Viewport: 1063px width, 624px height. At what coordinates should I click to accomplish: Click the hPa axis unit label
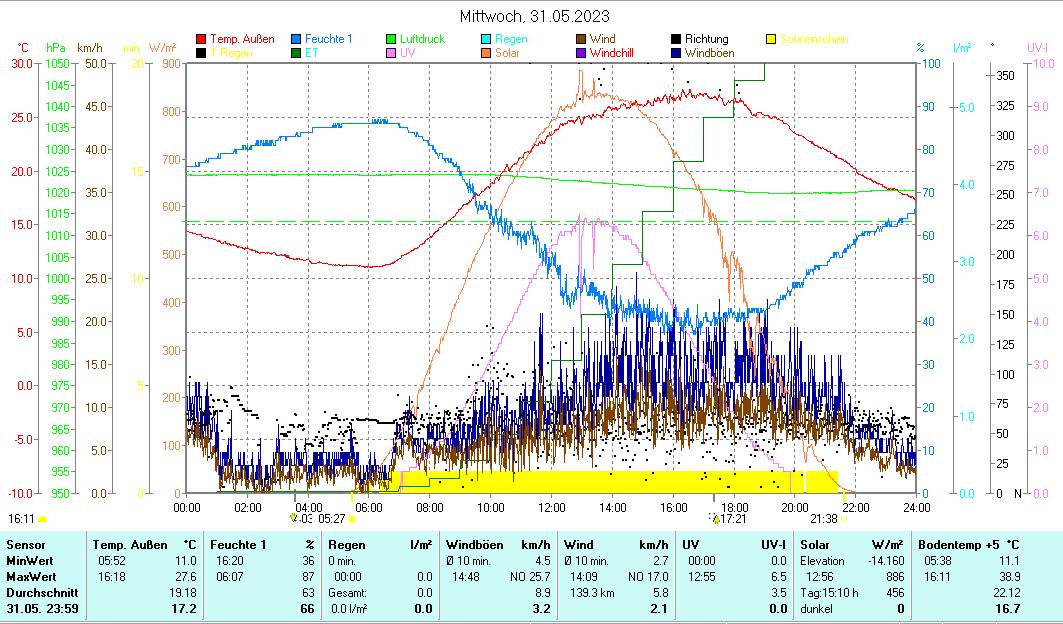coord(56,48)
